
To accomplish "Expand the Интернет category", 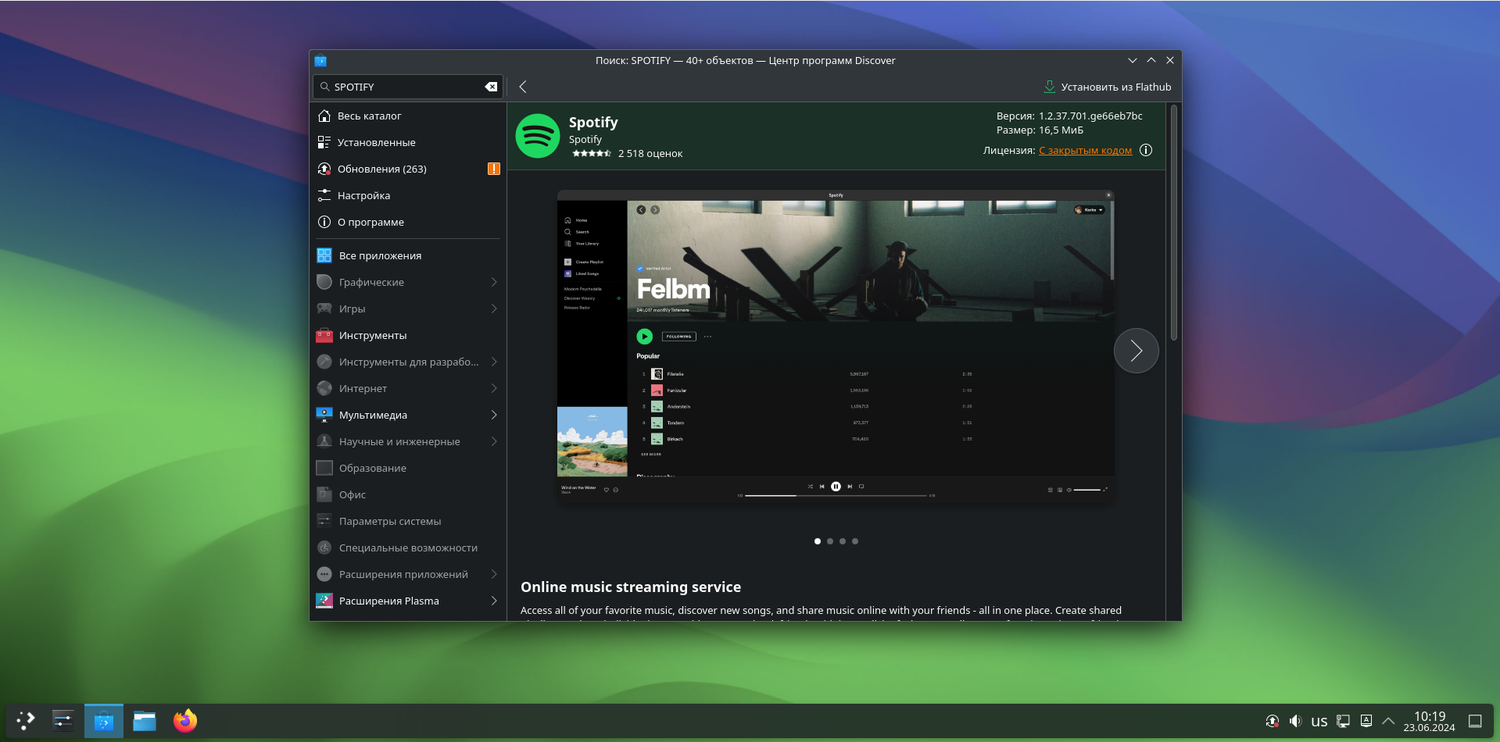I will click(494, 388).
